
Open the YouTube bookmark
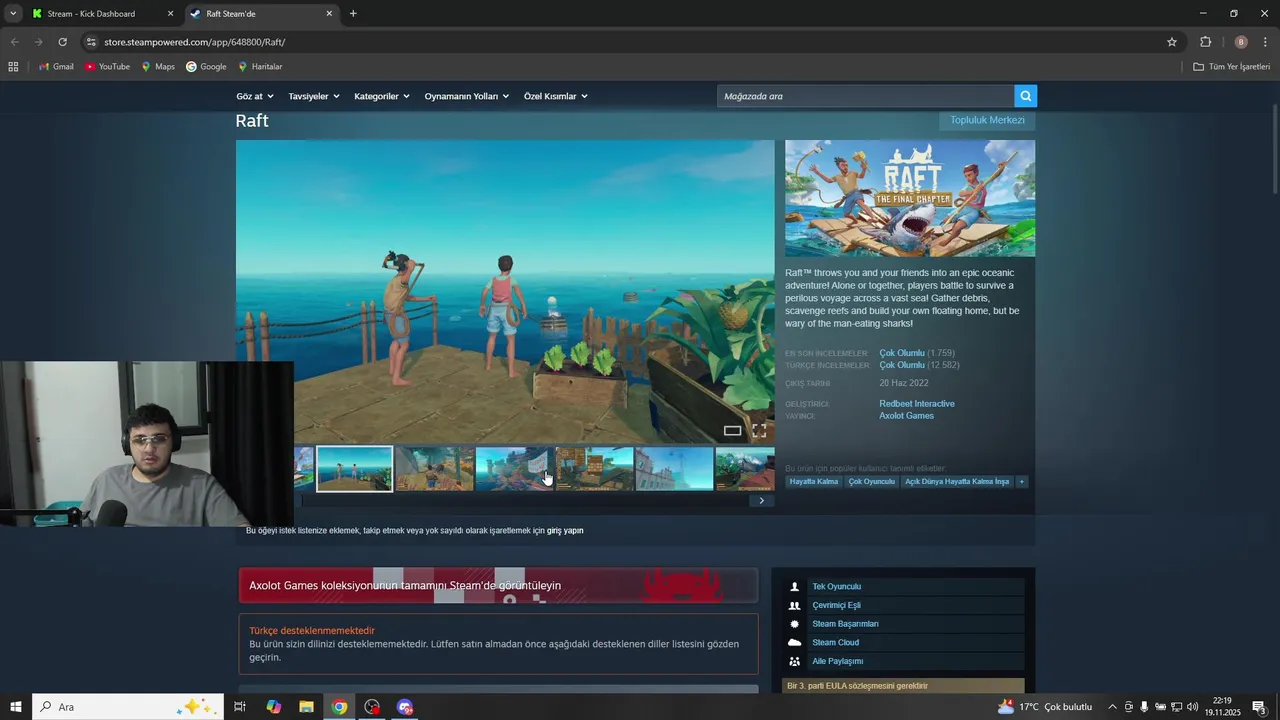tap(107, 67)
